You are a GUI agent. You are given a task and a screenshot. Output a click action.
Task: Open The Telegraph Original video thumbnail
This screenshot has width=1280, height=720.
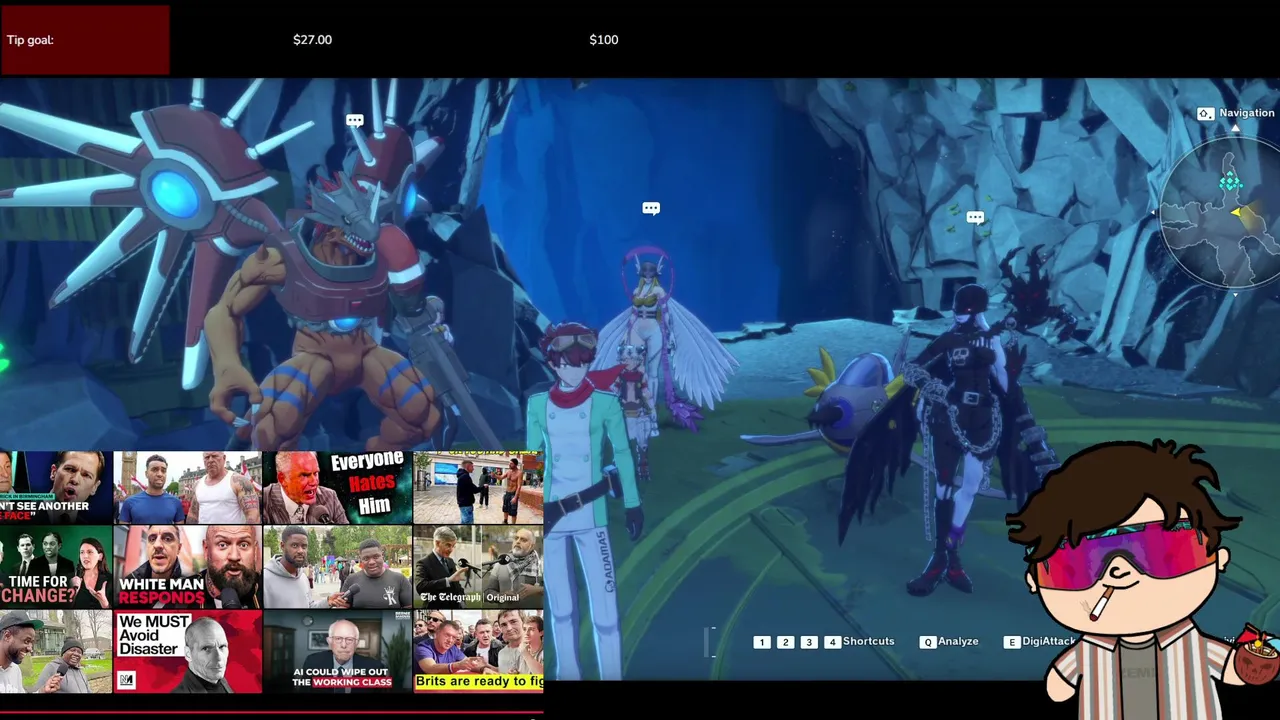478,567
